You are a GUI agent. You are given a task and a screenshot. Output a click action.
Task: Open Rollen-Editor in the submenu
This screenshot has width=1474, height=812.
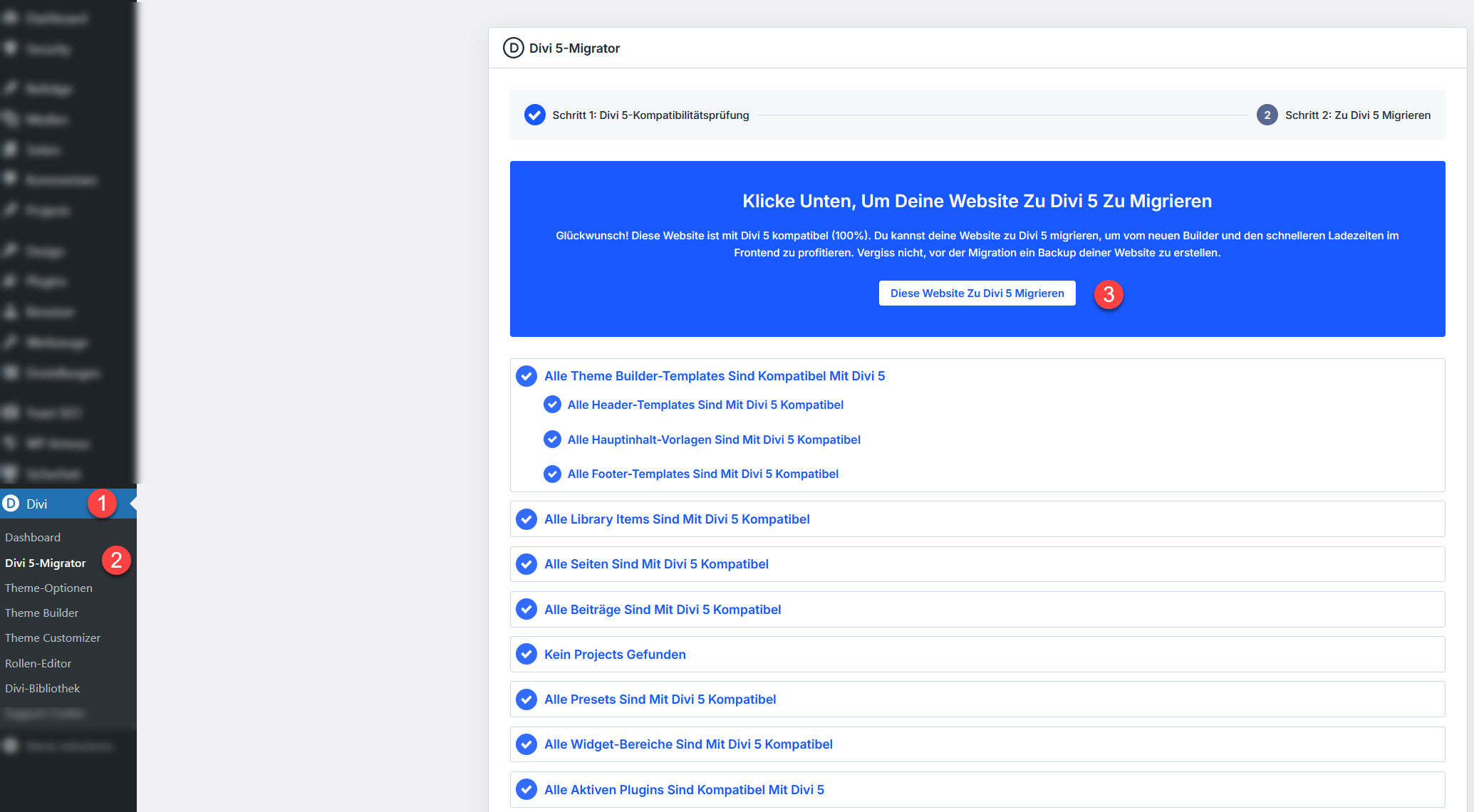pyautogui.click(x=38, y=663)
